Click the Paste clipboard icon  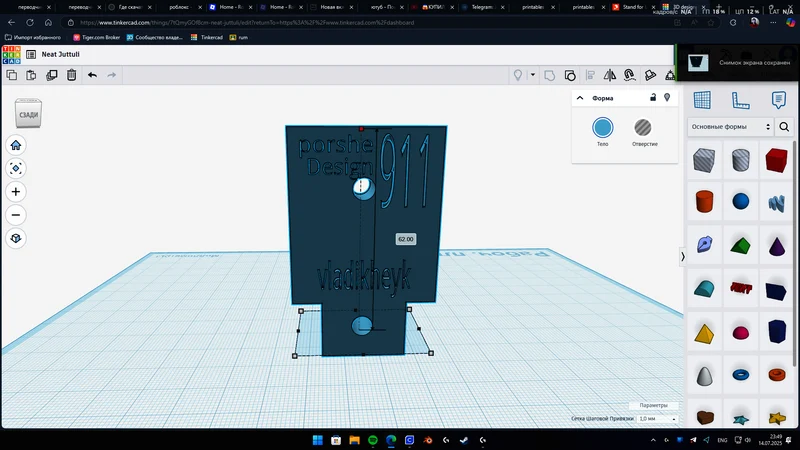[31, 75]
